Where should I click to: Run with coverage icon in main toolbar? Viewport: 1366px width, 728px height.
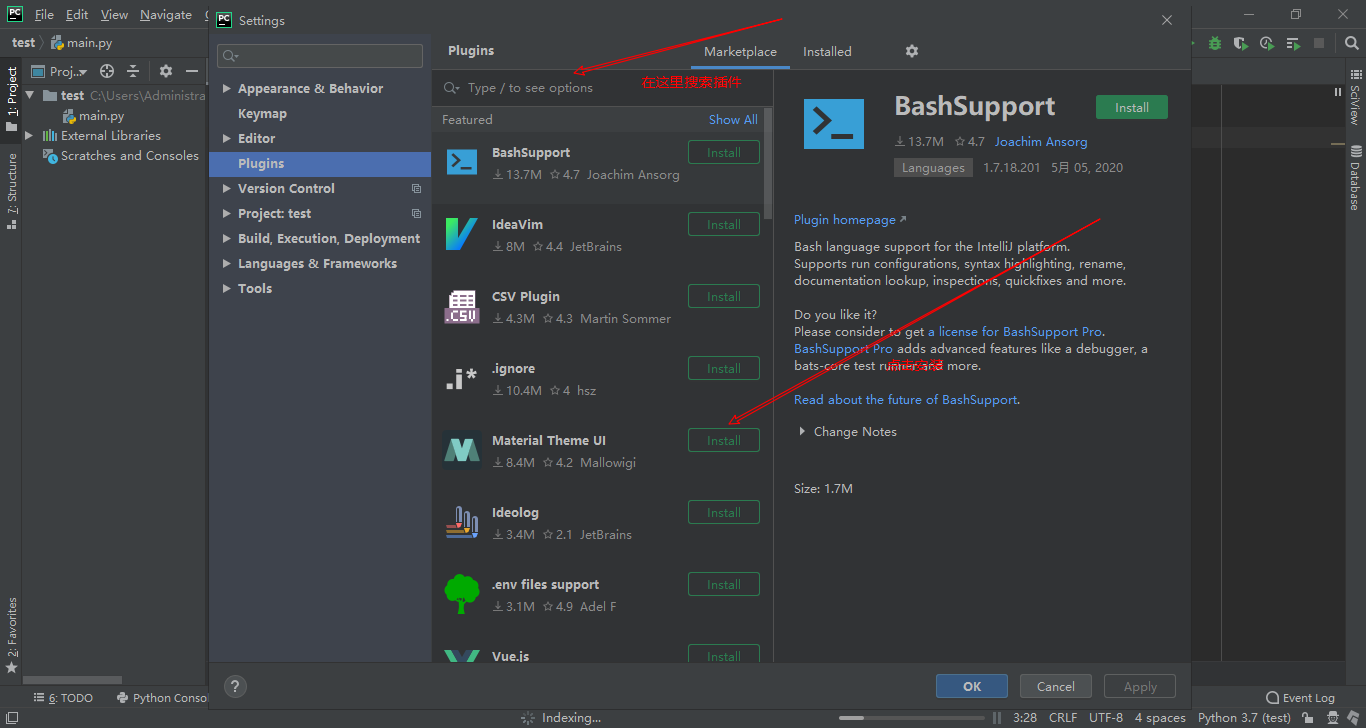click(x=1241, y=43)
